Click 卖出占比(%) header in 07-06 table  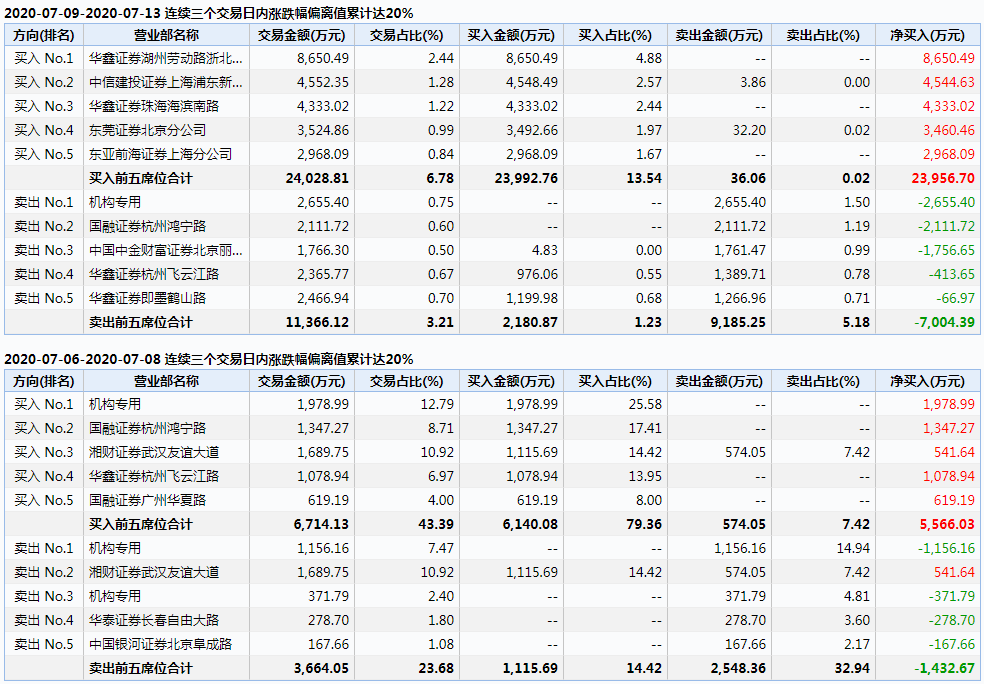tap(822, 380)
